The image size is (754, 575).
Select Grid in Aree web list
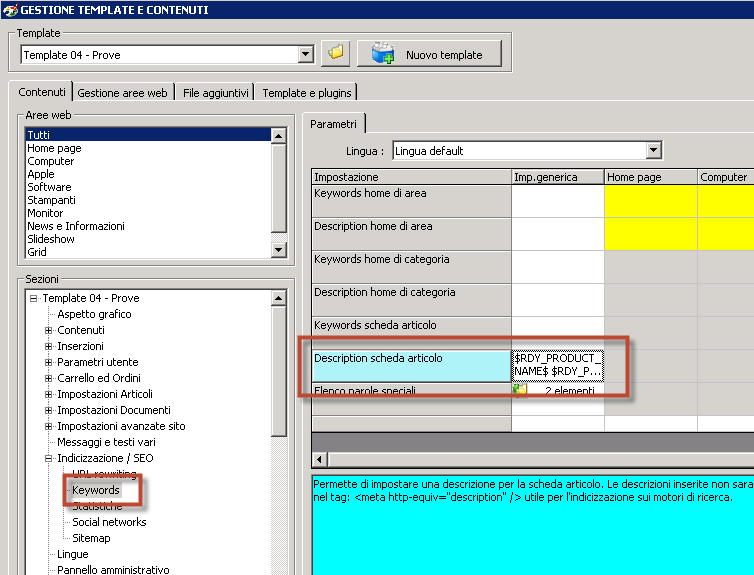[x=148, y=252]
